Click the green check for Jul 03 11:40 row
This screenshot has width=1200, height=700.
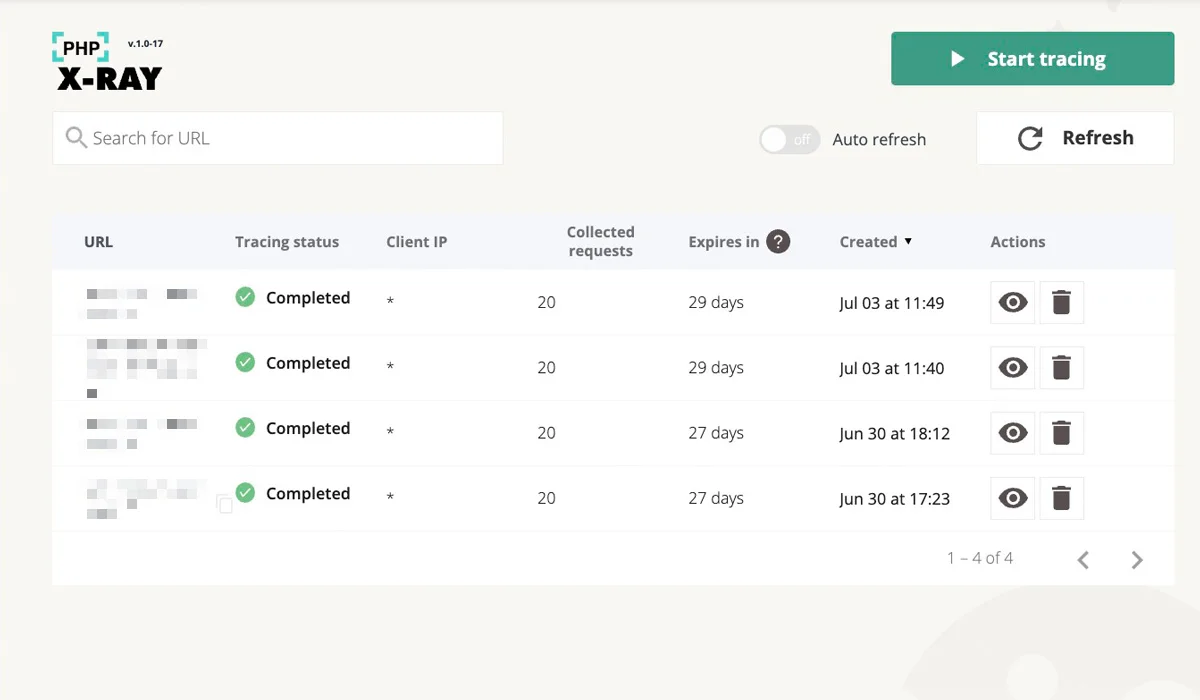click(245, 362)
